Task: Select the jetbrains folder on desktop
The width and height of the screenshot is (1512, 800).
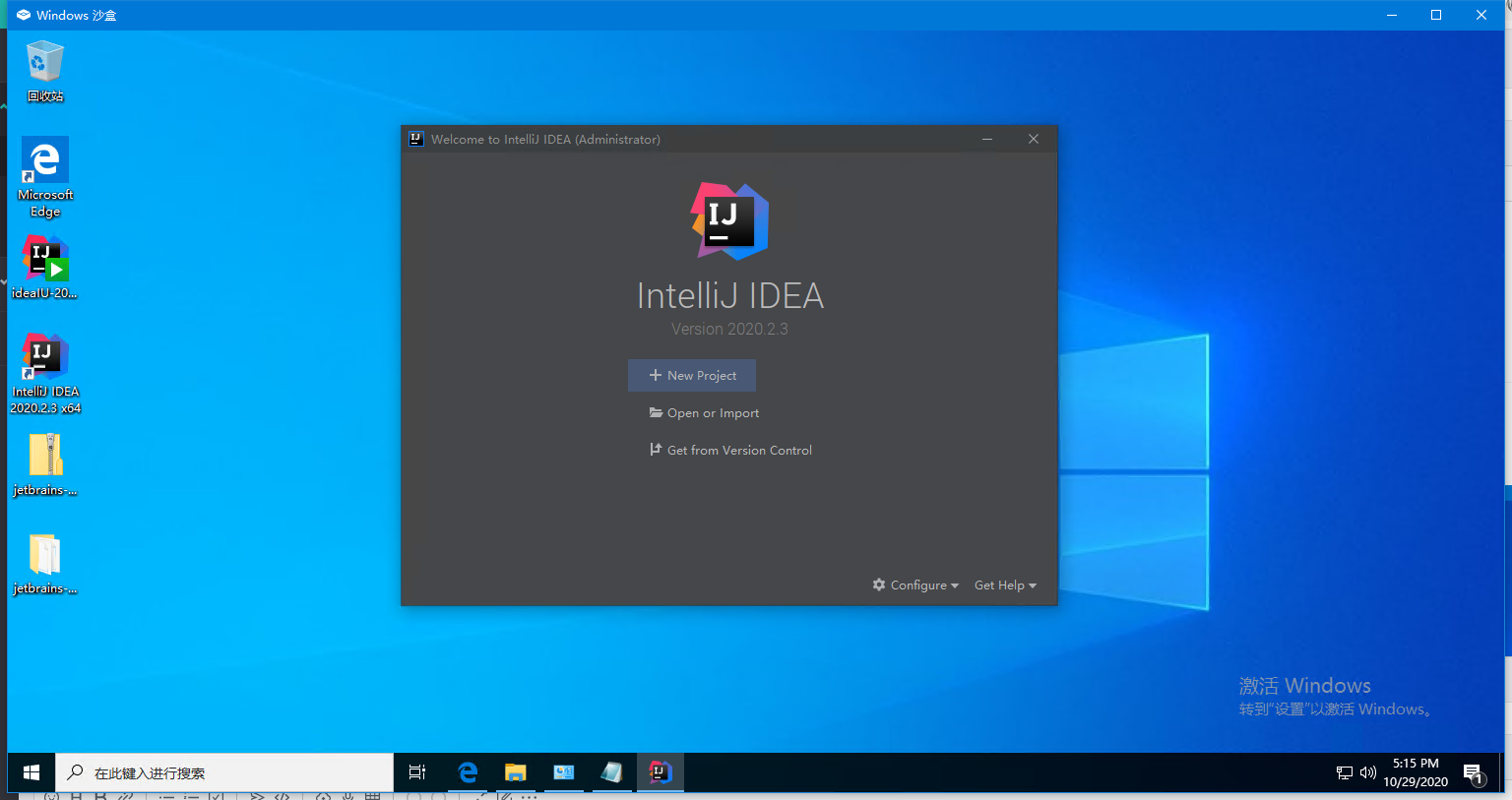Action: point(45,563)
